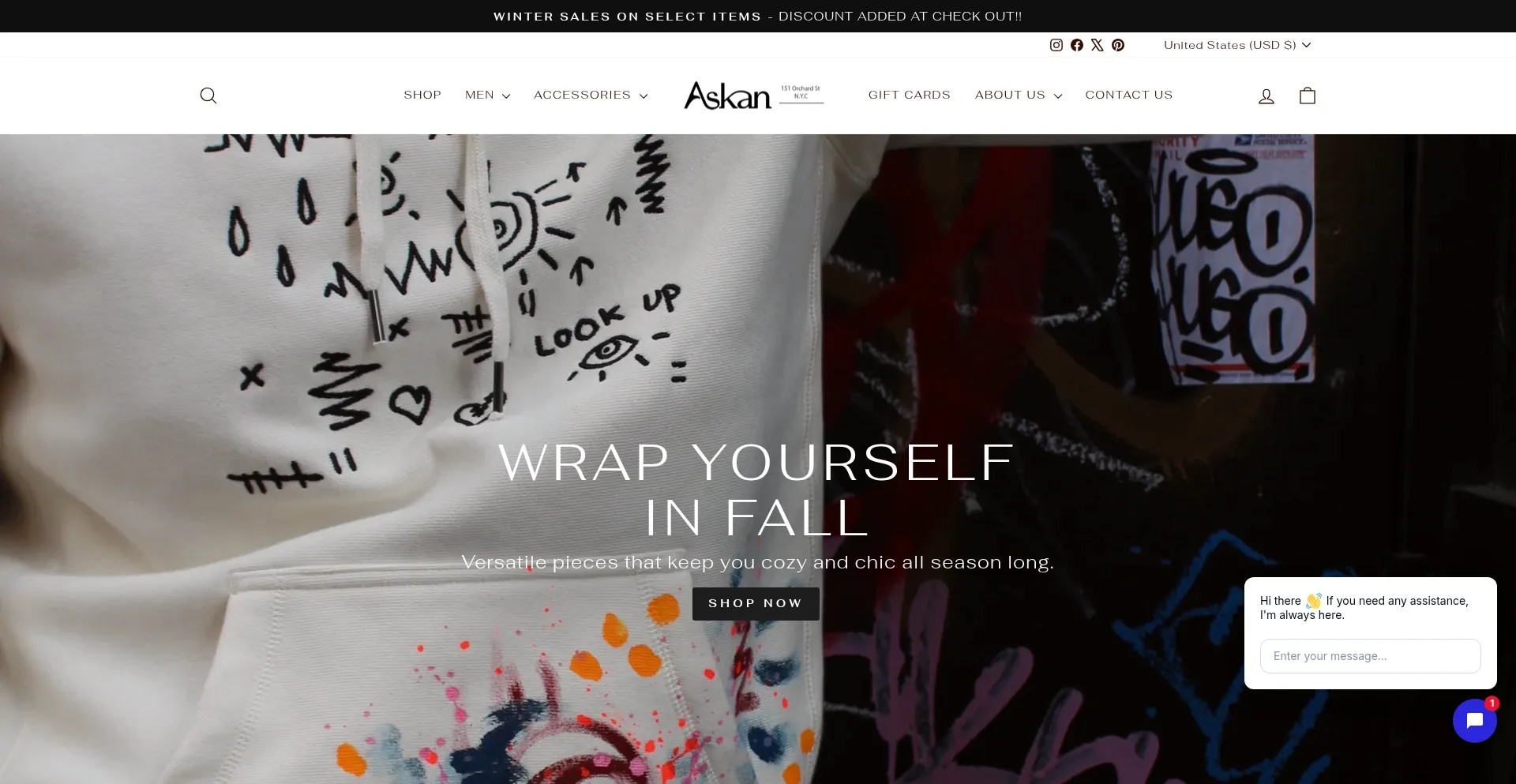This screenshot has height=784, width=1516.
Task: Open the SHOP menu item
Action: [x=422, y=95]
